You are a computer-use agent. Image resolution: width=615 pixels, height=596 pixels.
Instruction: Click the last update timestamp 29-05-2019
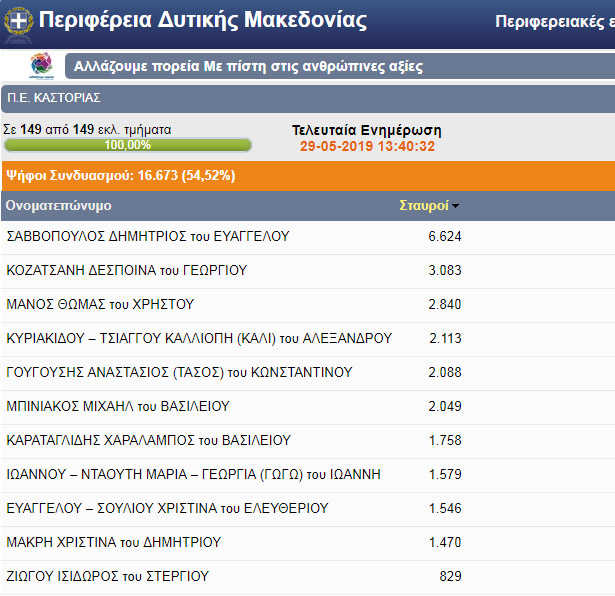[367, 146]
